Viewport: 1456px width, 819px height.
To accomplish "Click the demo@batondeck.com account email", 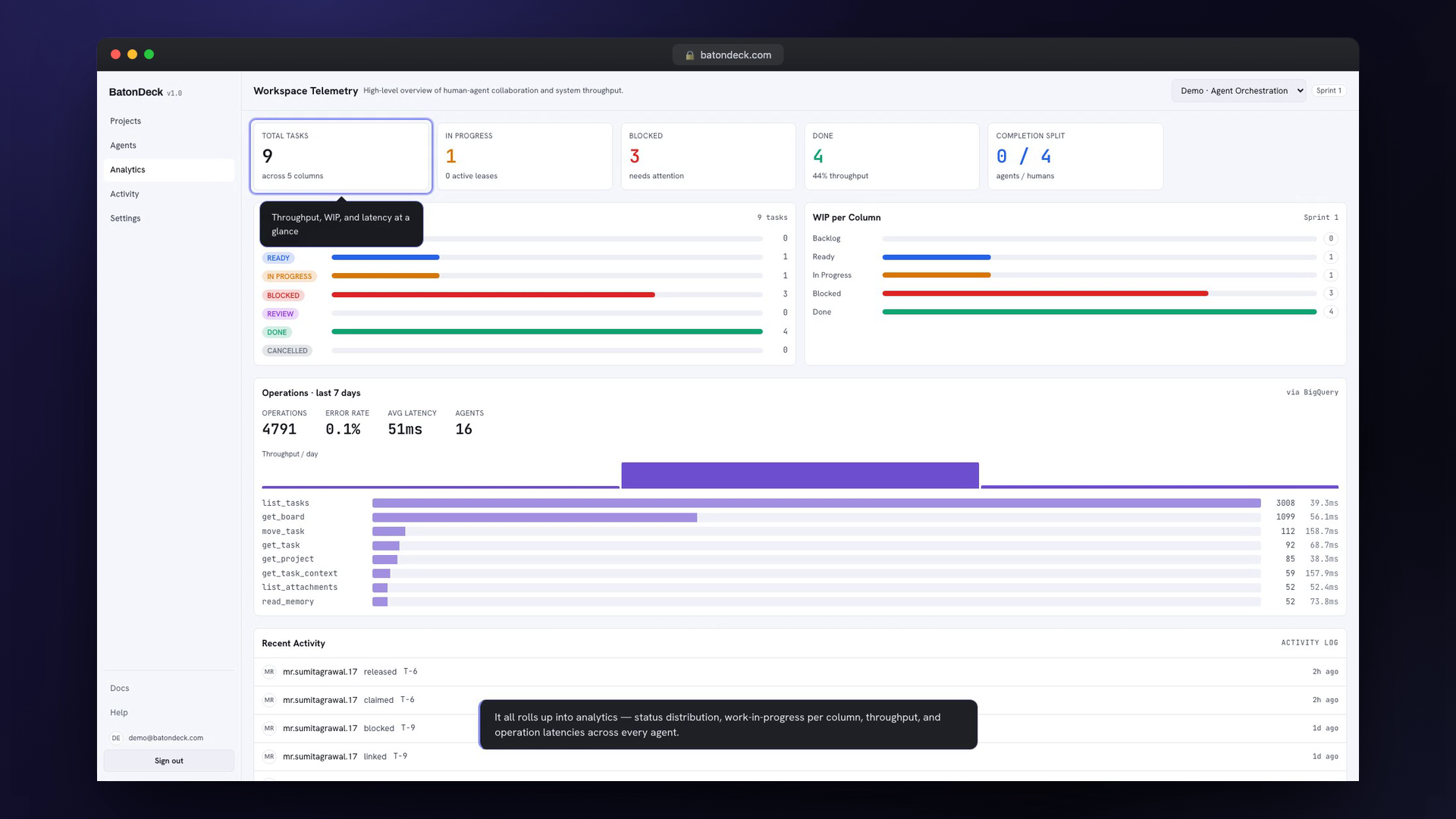I will pos(166,738).
